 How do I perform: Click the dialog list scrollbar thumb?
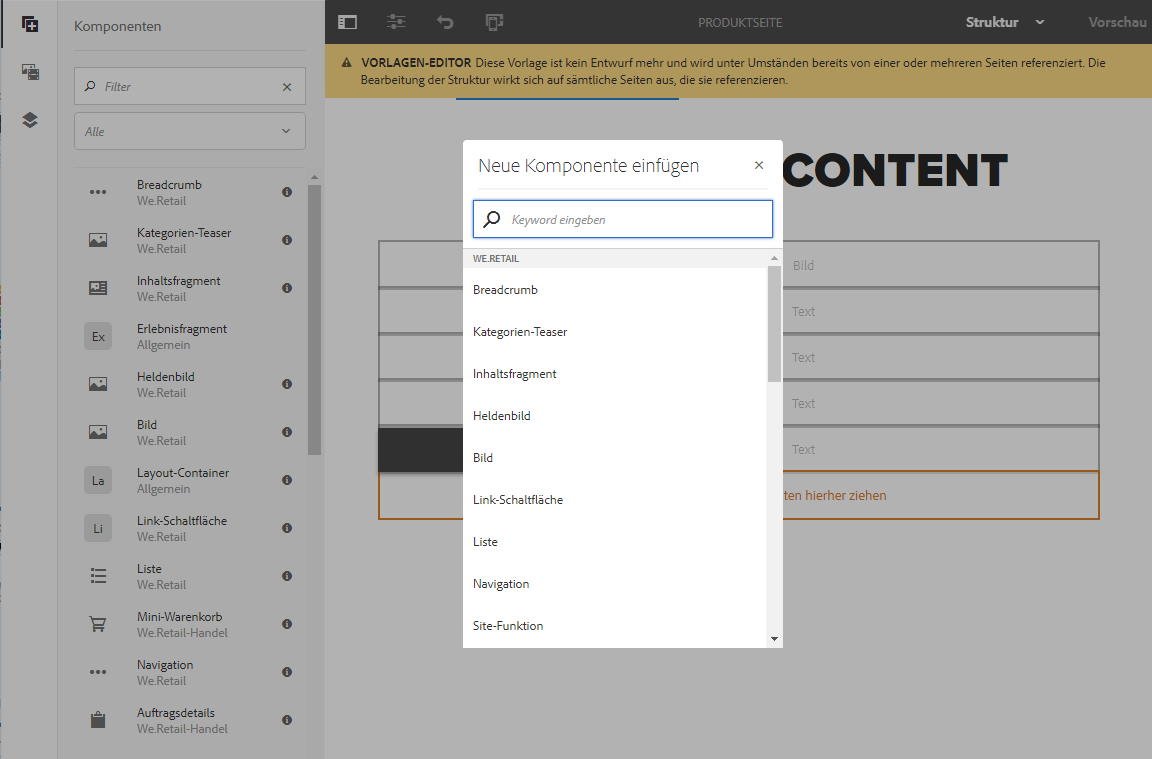pos(774,324)
